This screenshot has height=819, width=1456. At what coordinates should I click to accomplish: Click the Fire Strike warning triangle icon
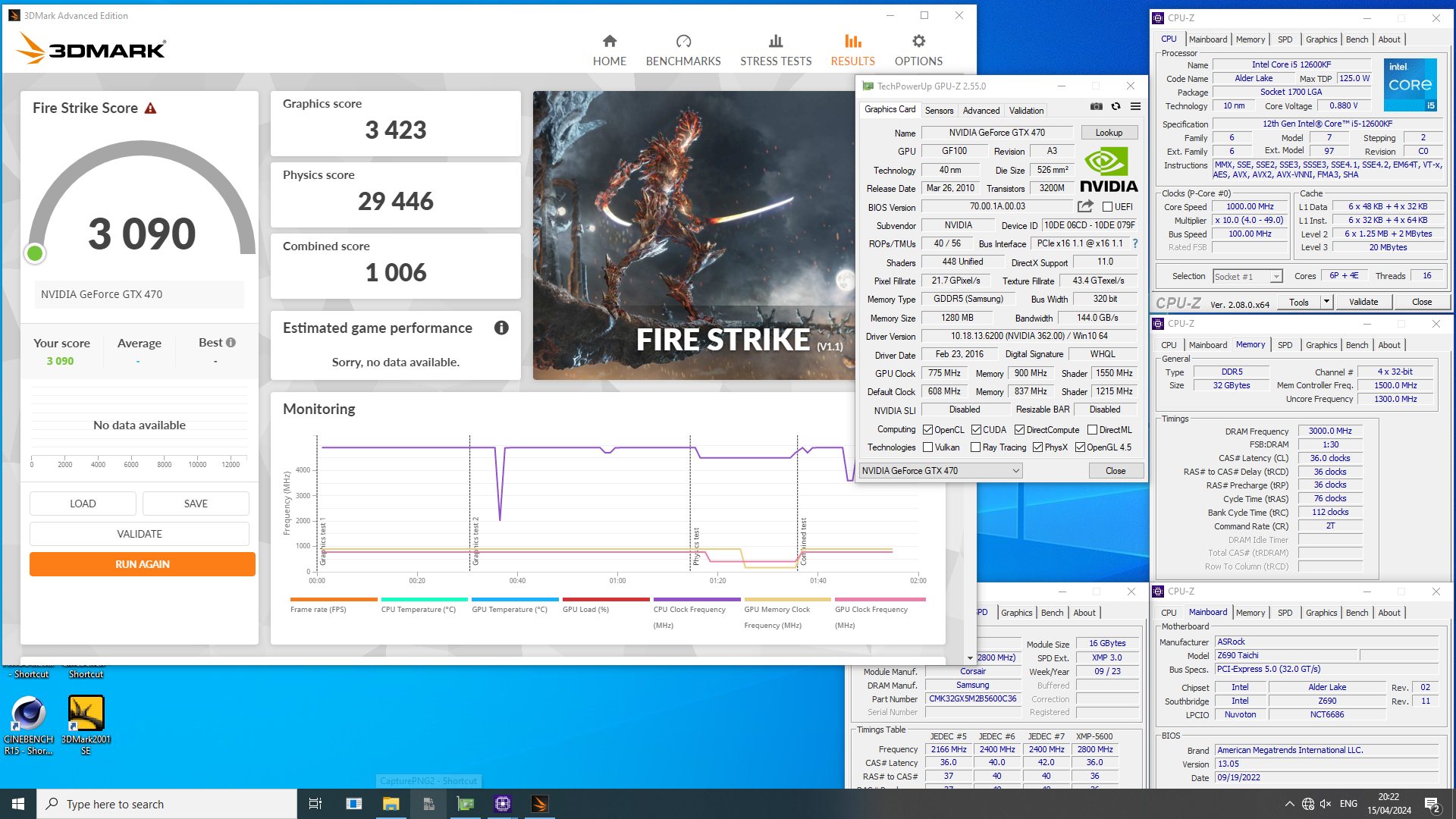150,108
